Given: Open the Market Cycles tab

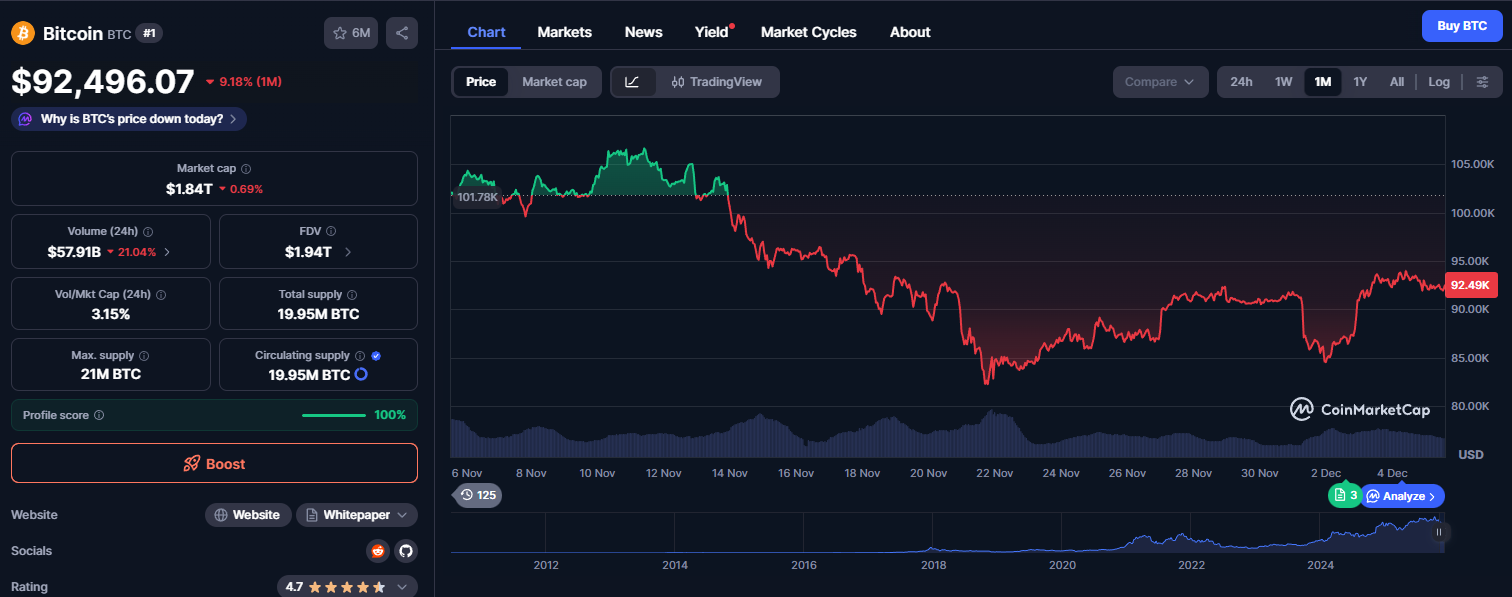Looking at the screenshot, I should (808, 31).
